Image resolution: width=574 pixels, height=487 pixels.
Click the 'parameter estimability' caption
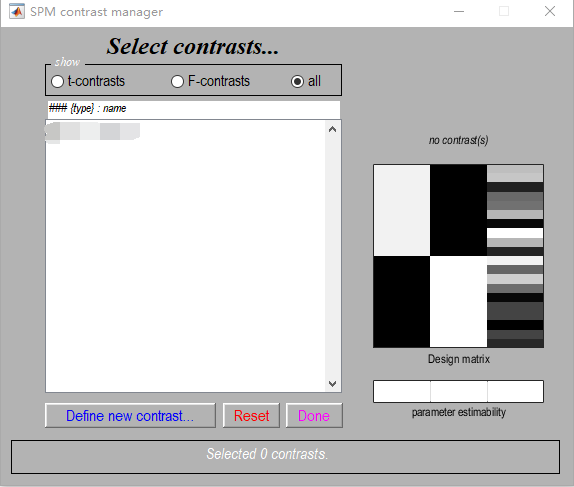point(459,412)
